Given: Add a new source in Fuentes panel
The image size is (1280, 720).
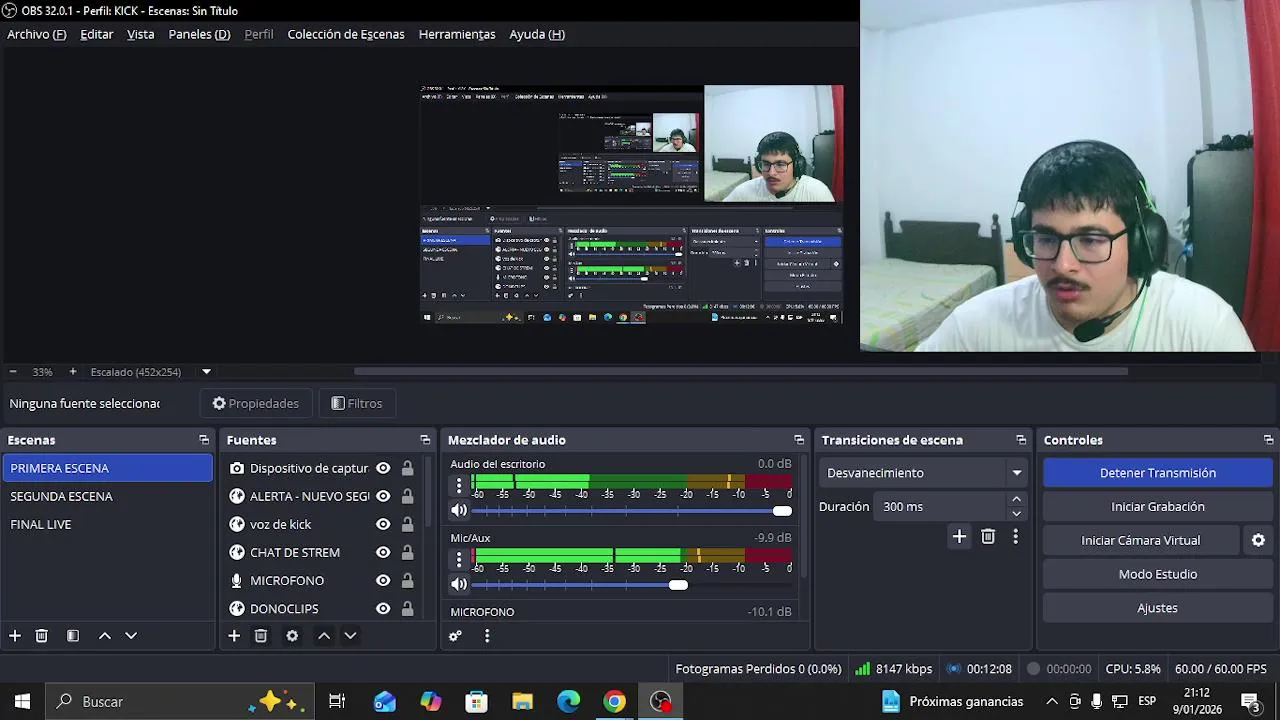Looking at the screenshot, I should pyautogui.click(x=234, y=636).
